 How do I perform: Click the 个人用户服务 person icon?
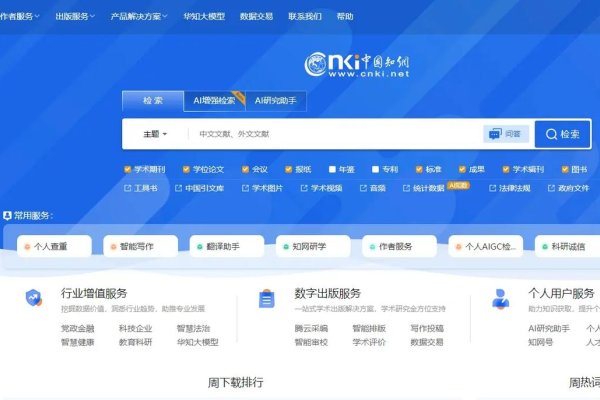click(x=501, y=299)
